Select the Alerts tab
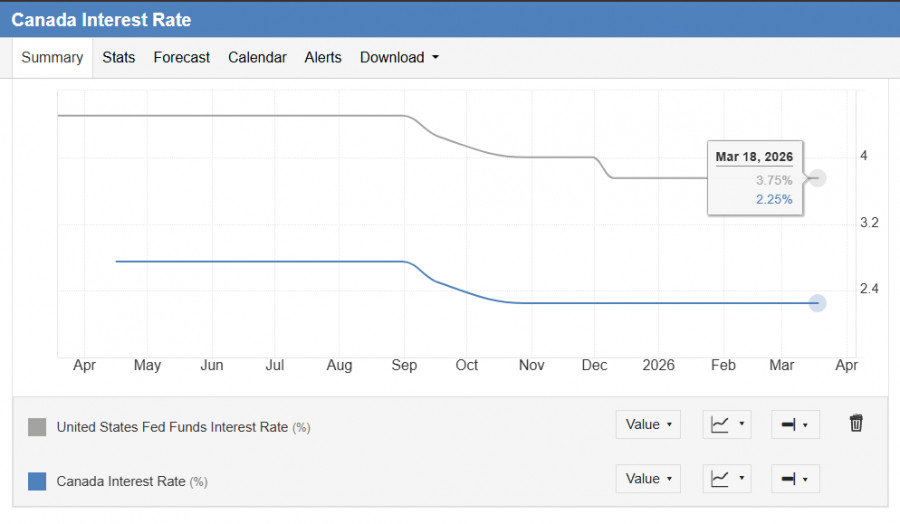The height and width of the screenshot is (524, 900). click(x=323, y=57)
